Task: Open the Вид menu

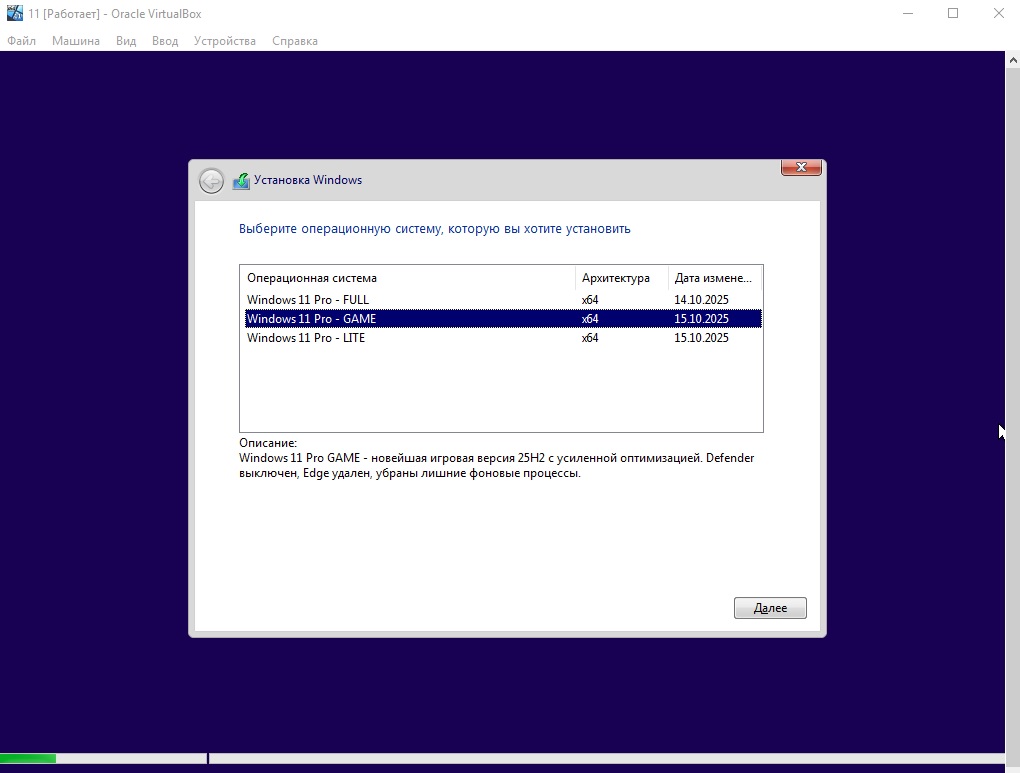Action: tap(126, 41)
